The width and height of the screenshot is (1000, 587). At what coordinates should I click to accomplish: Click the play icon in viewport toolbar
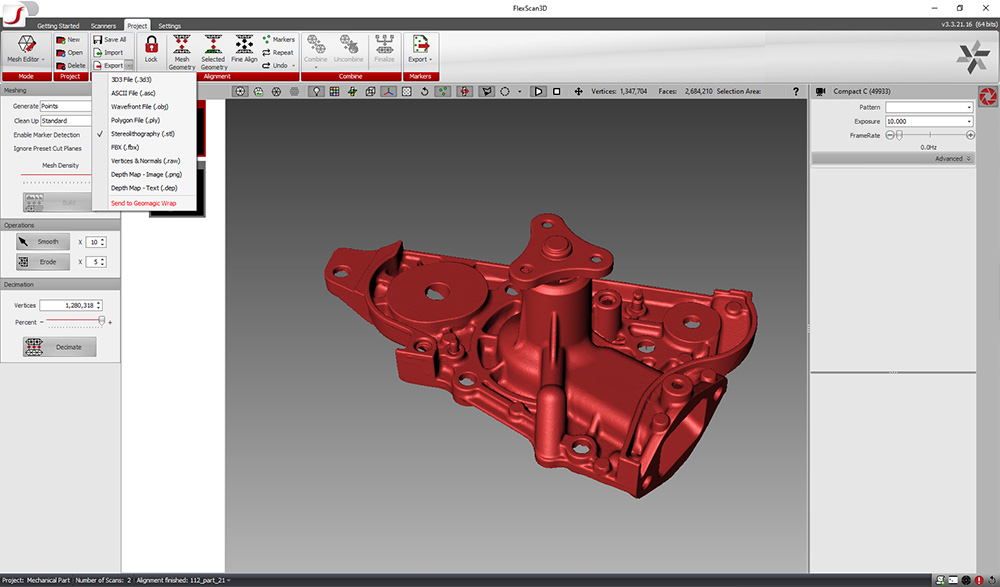538,91
